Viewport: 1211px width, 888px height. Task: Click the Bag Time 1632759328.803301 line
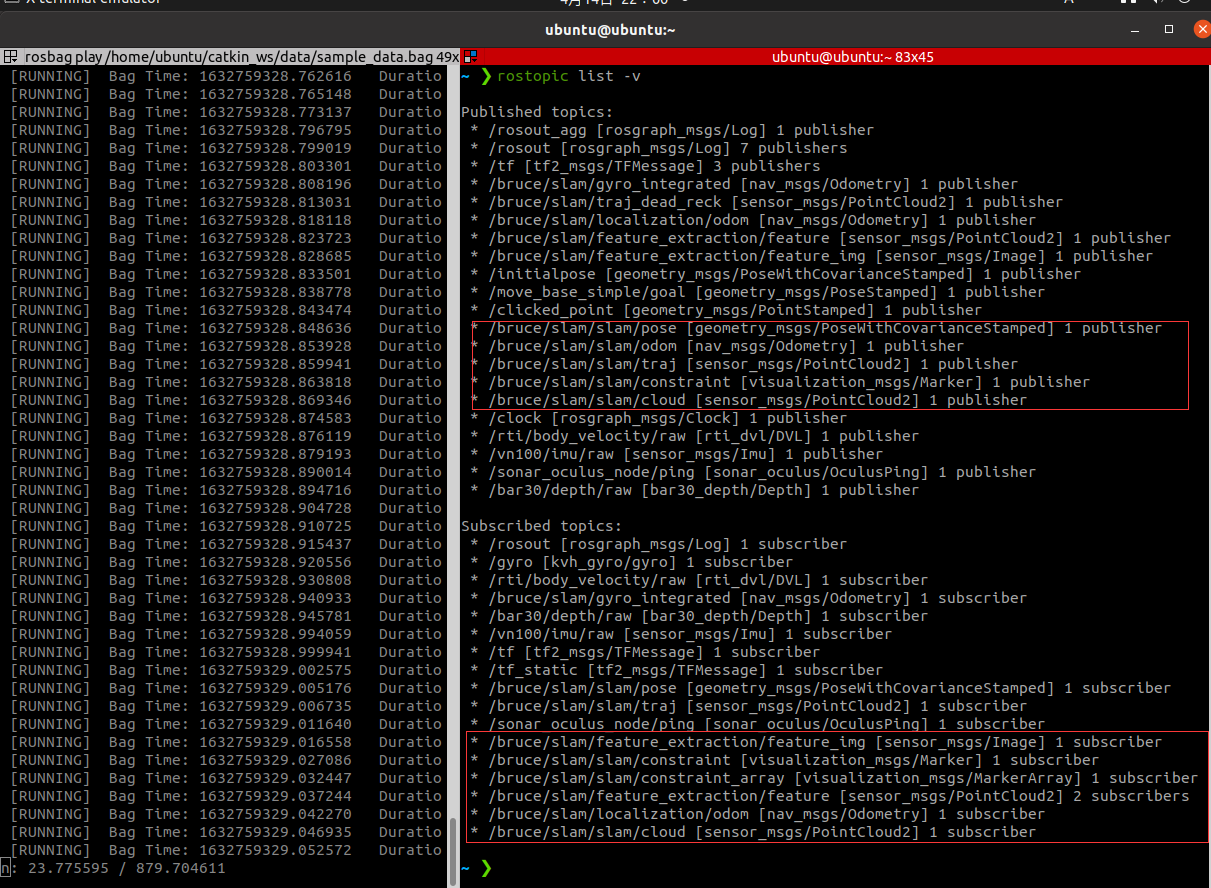click(x=226, y=166)
